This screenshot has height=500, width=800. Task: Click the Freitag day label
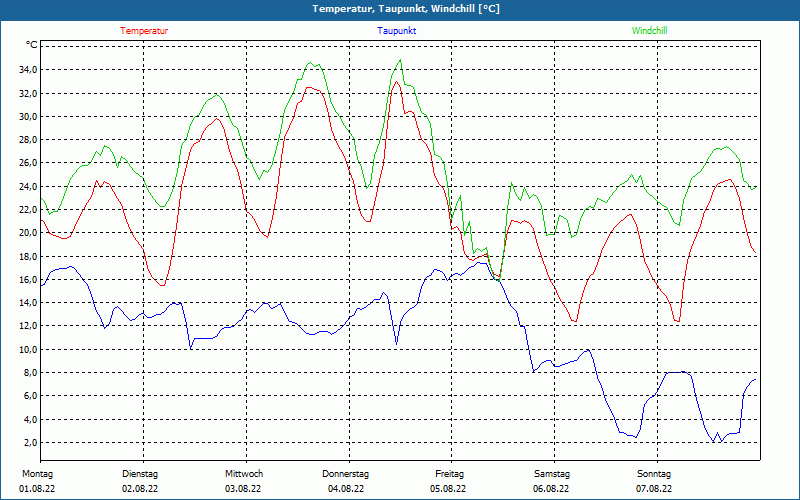coord(449,474)
